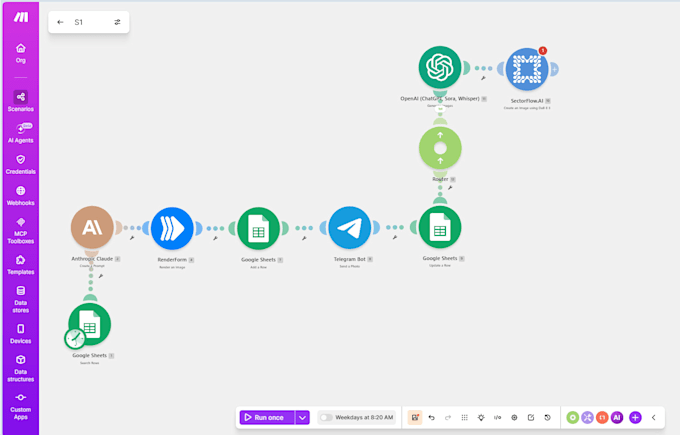Click filter wrench between Claude and RenderForm
Screen dimensions: 680x435
[x=132, y=238]
